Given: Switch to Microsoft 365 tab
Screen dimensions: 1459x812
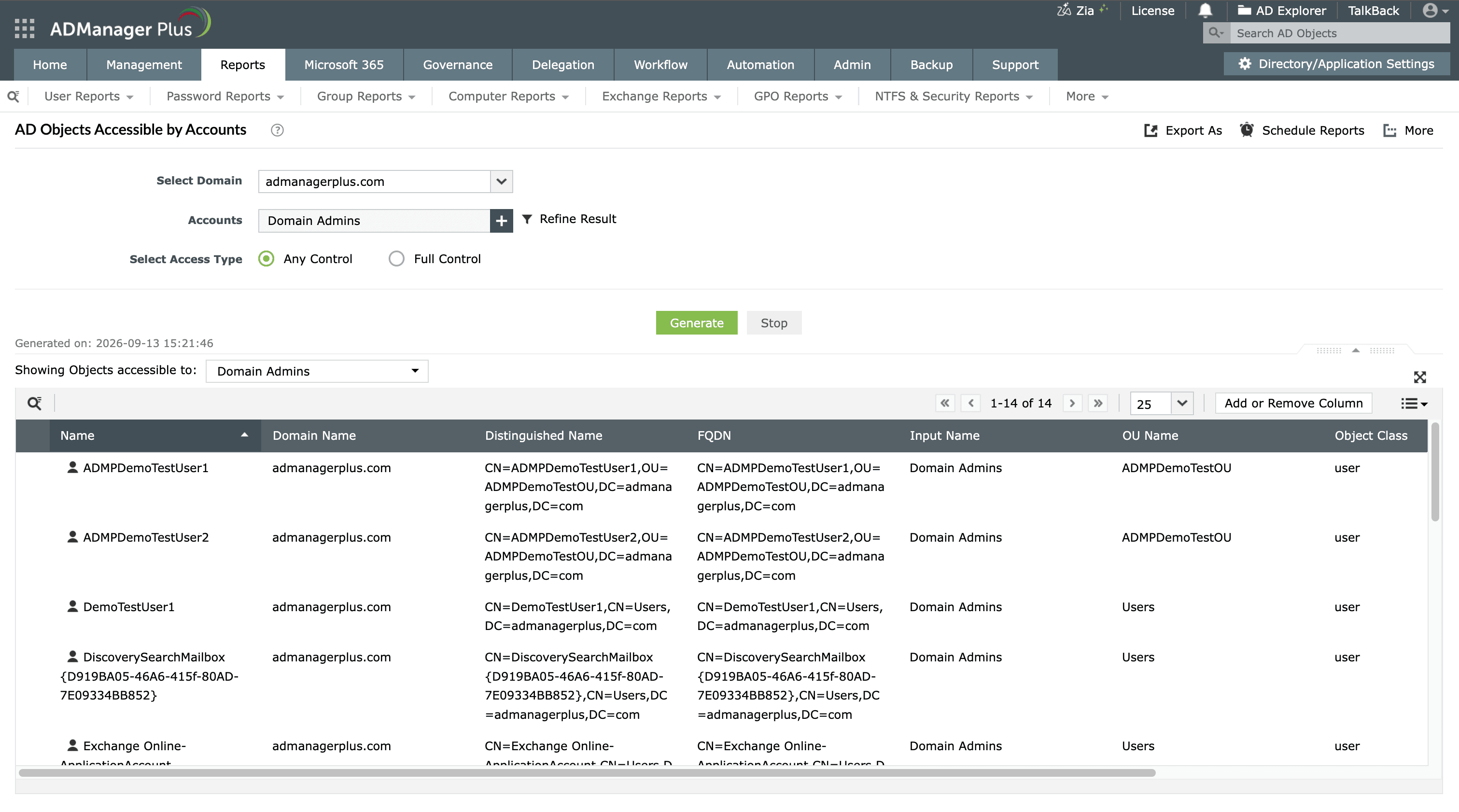Looking at the screenshot, I should click(x=344, y=65).
